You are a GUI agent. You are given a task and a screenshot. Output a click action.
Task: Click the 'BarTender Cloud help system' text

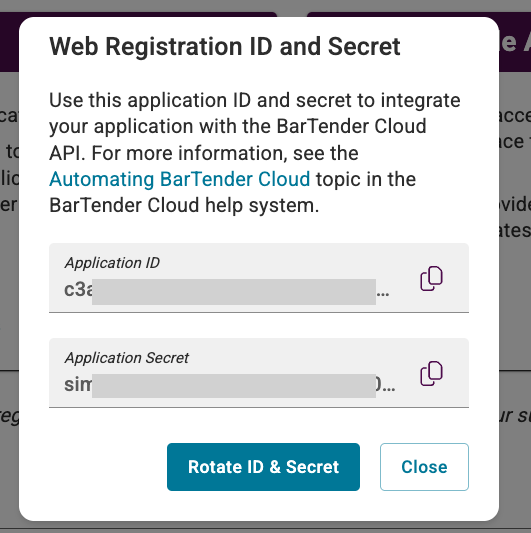point(184,205)
